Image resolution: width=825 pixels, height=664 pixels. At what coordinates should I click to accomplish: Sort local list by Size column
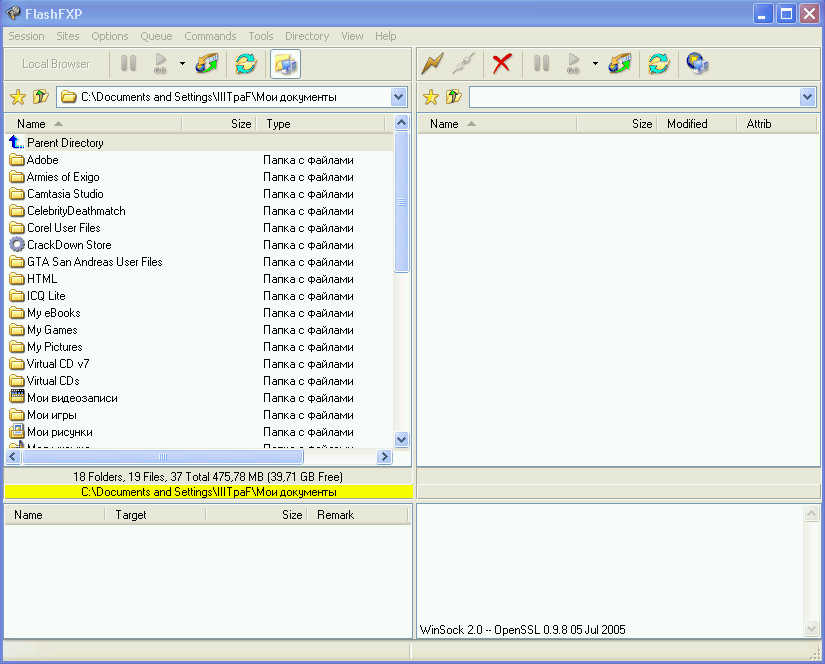219,124
